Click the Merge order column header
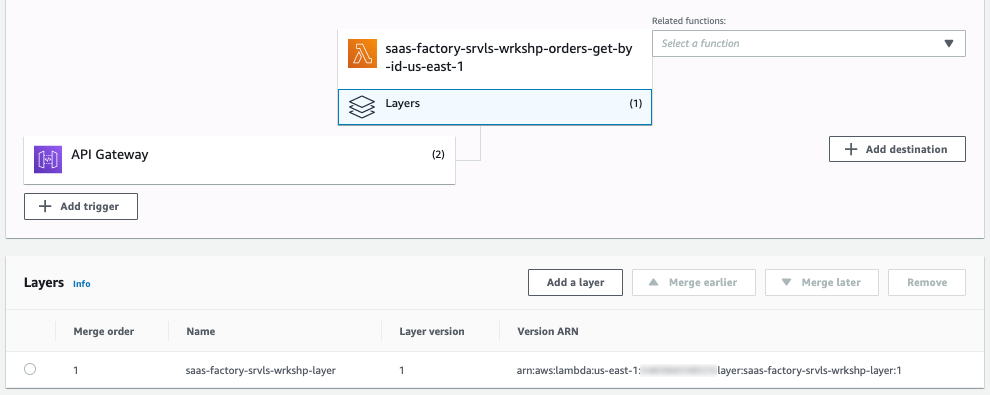Viewport: 990px width, 395px height. click(x=104, y=331)
